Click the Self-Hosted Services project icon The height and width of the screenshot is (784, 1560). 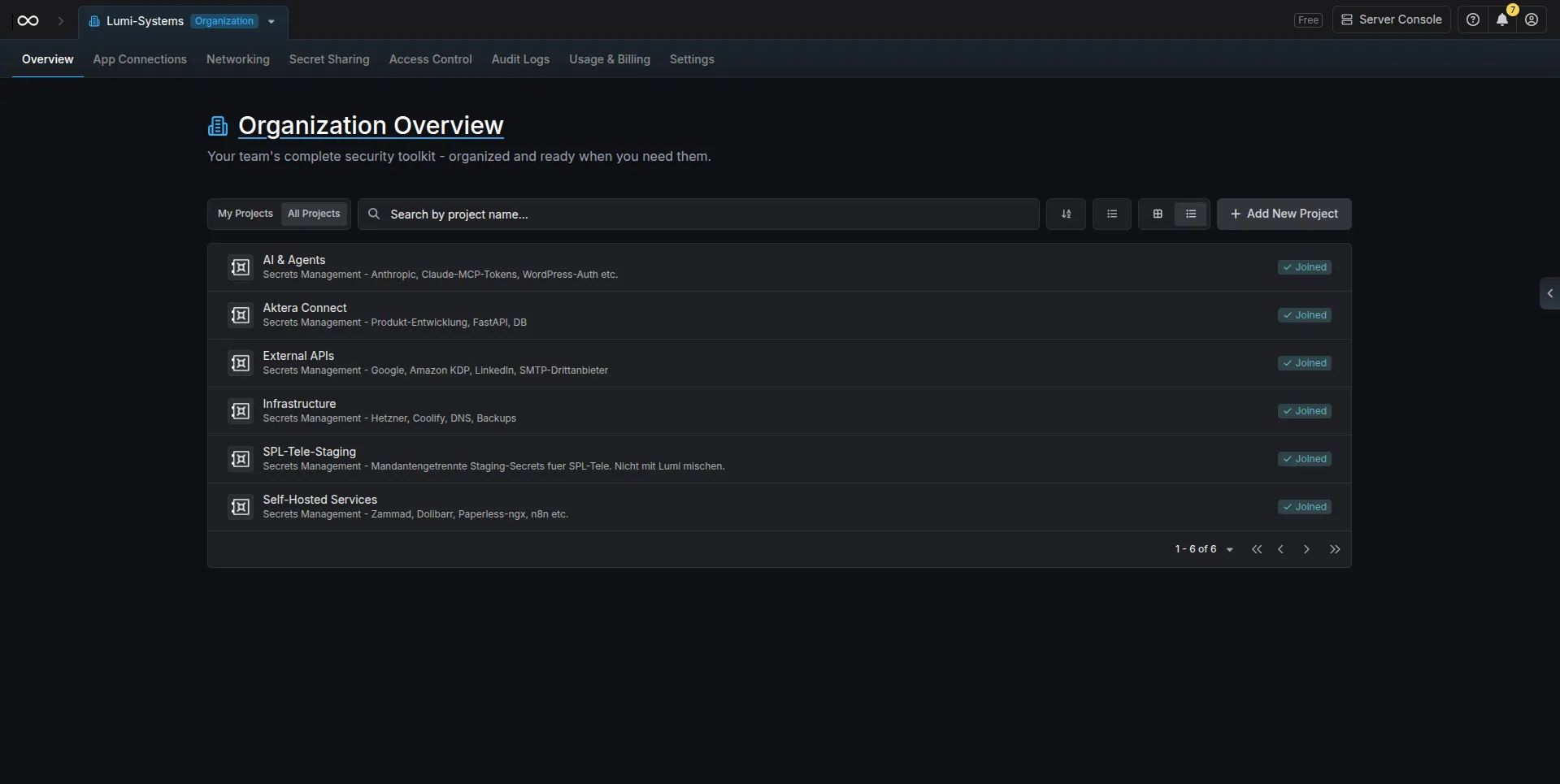240,507
